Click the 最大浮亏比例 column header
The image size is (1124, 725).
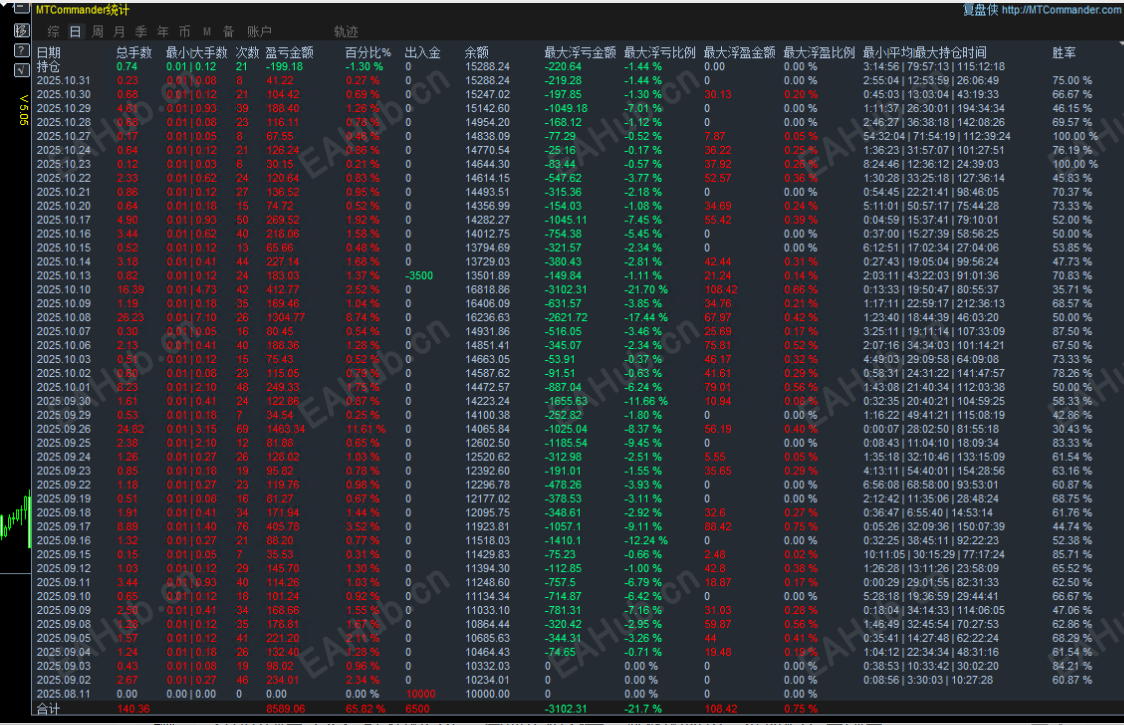(659, 52)
